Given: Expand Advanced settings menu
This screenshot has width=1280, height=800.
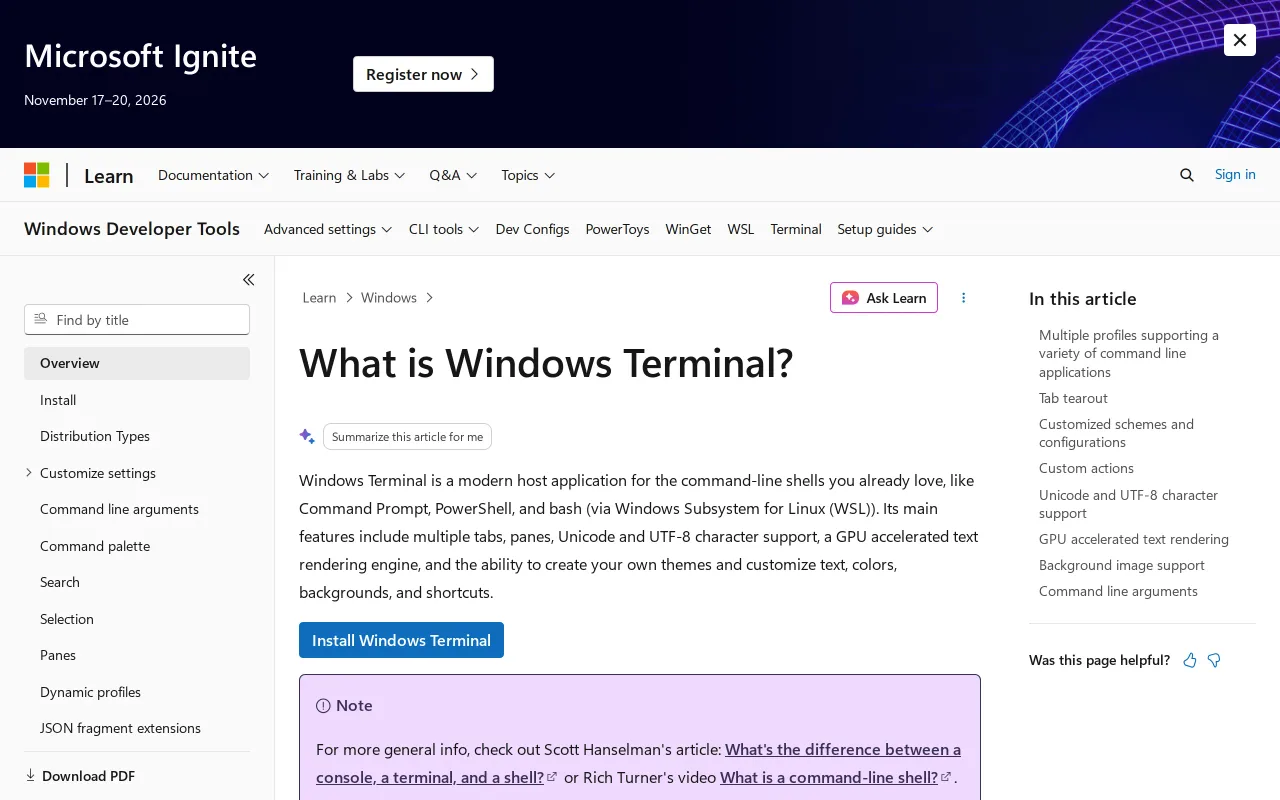Looking at the screenshot, I should [328, 229].
